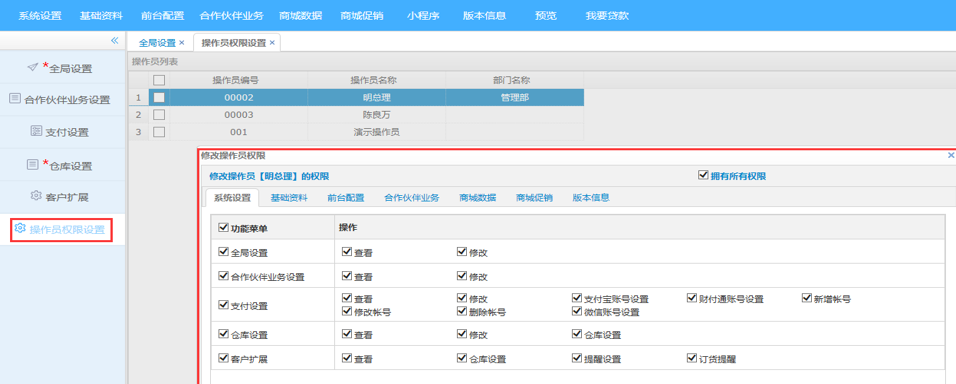956x384 pixels.
Task: Switch to 前台配置 tab in permission dialog
Action: pos(345,197)
